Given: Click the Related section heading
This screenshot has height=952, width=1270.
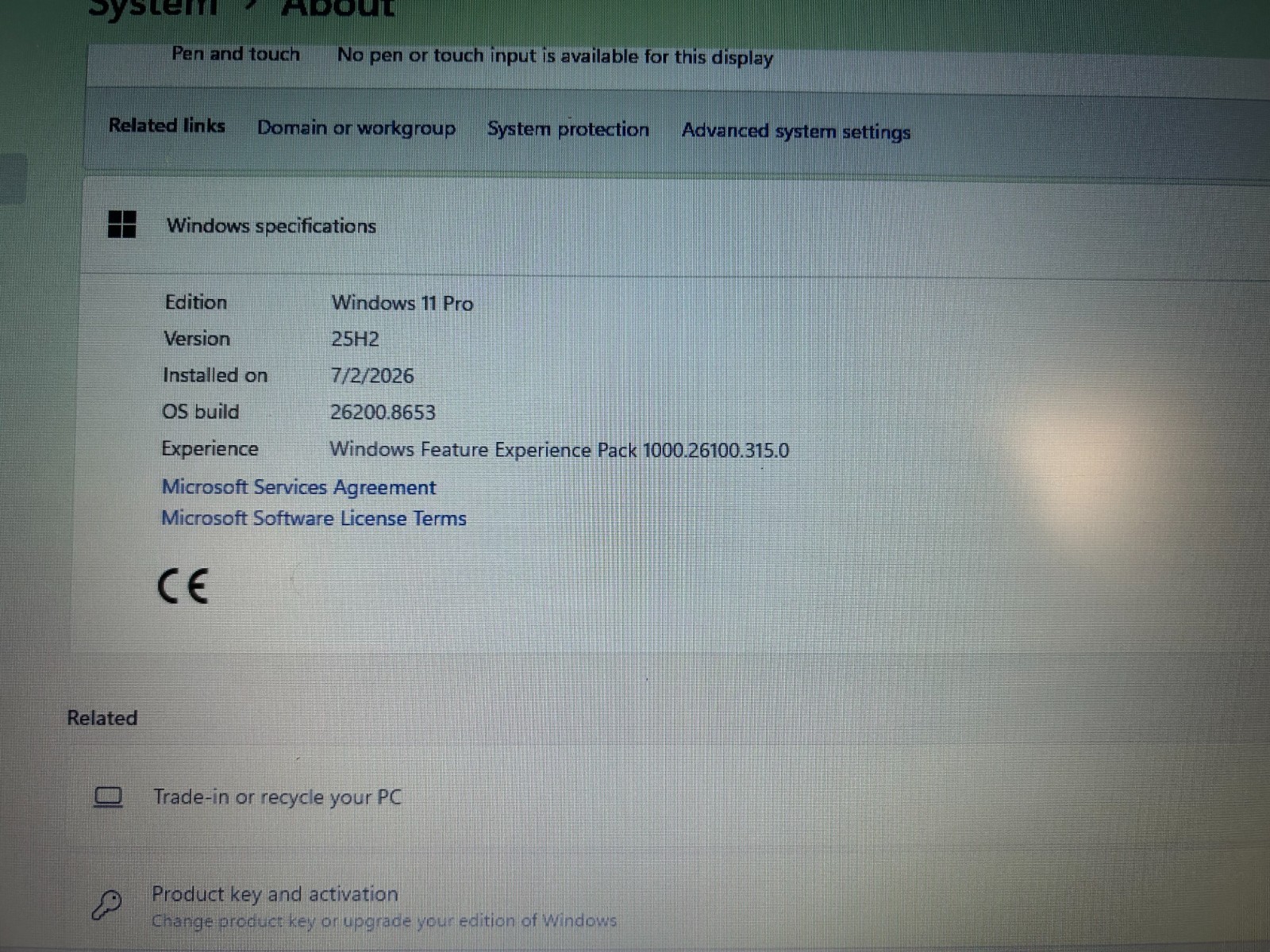Looking at the screenshot, I should (x=102, y=718).
